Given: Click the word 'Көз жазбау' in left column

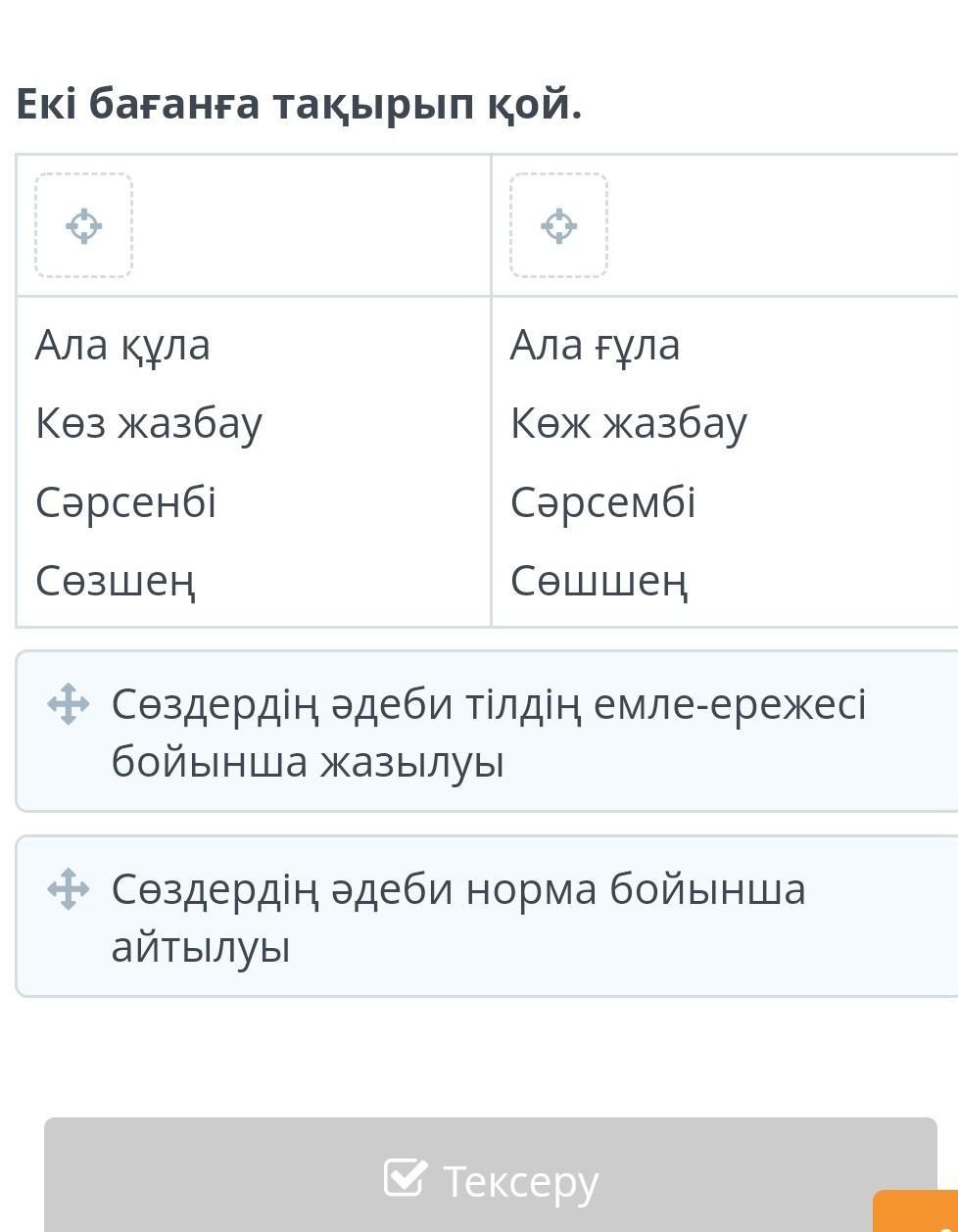Looking at the screenshot, I should click(149, 423).
